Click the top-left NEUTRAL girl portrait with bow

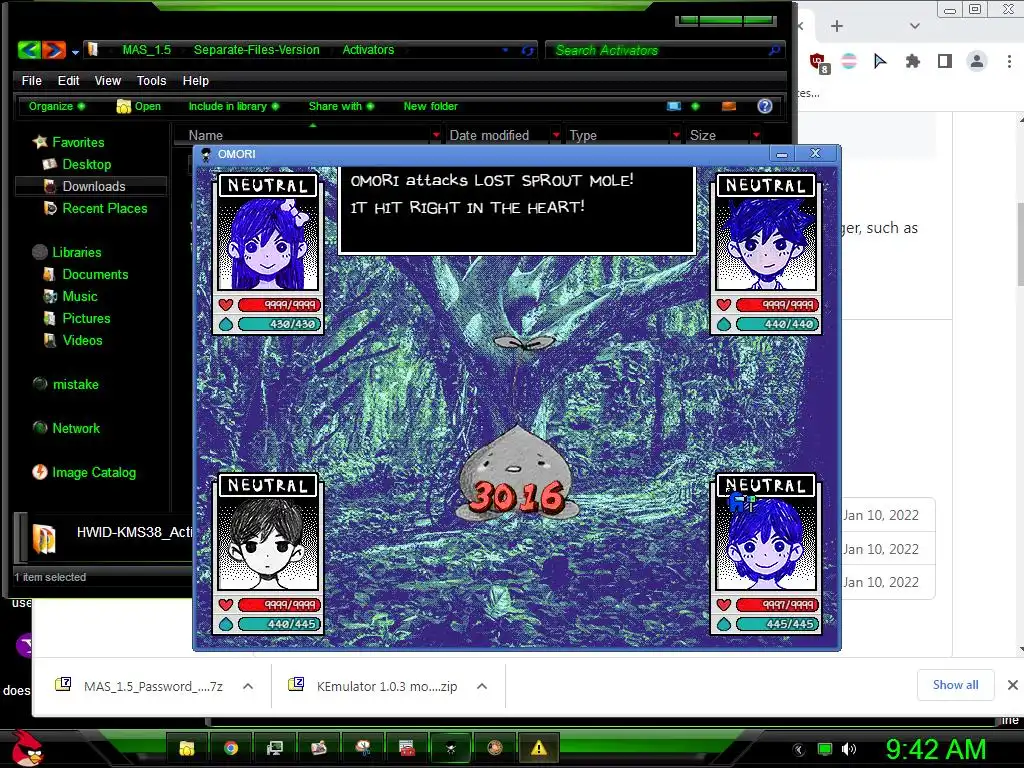pos(268,245)
